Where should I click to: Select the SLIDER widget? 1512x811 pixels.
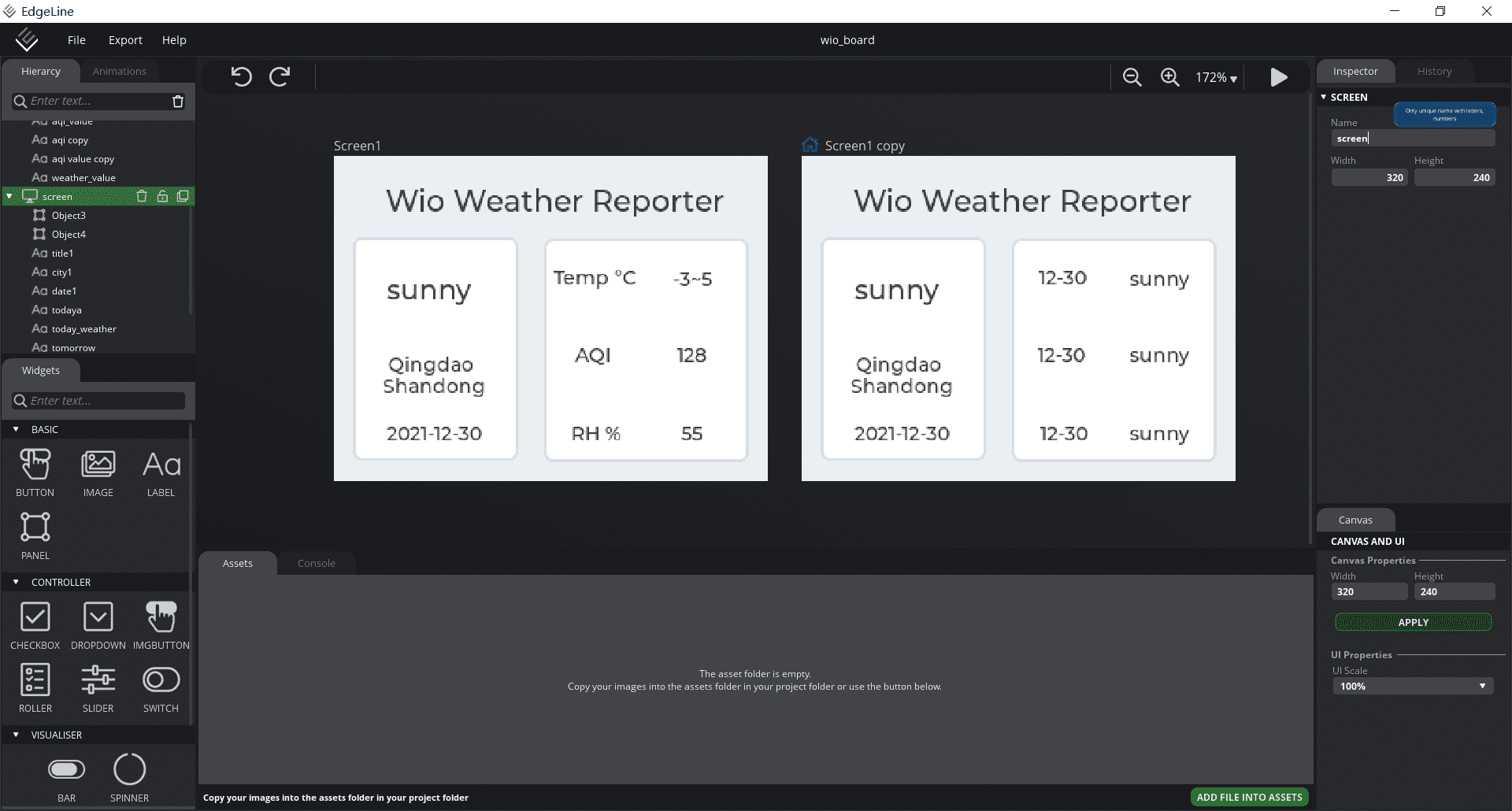98,688
